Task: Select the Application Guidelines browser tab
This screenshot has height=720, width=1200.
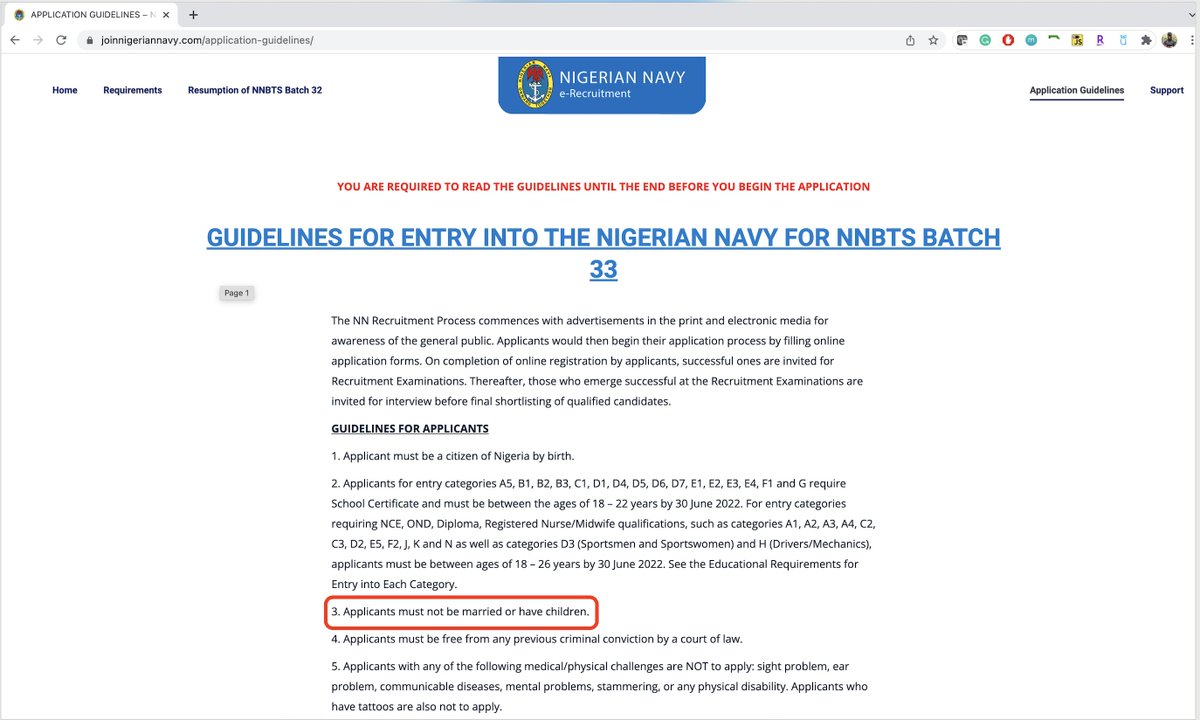Action: [x=90, y=15]
